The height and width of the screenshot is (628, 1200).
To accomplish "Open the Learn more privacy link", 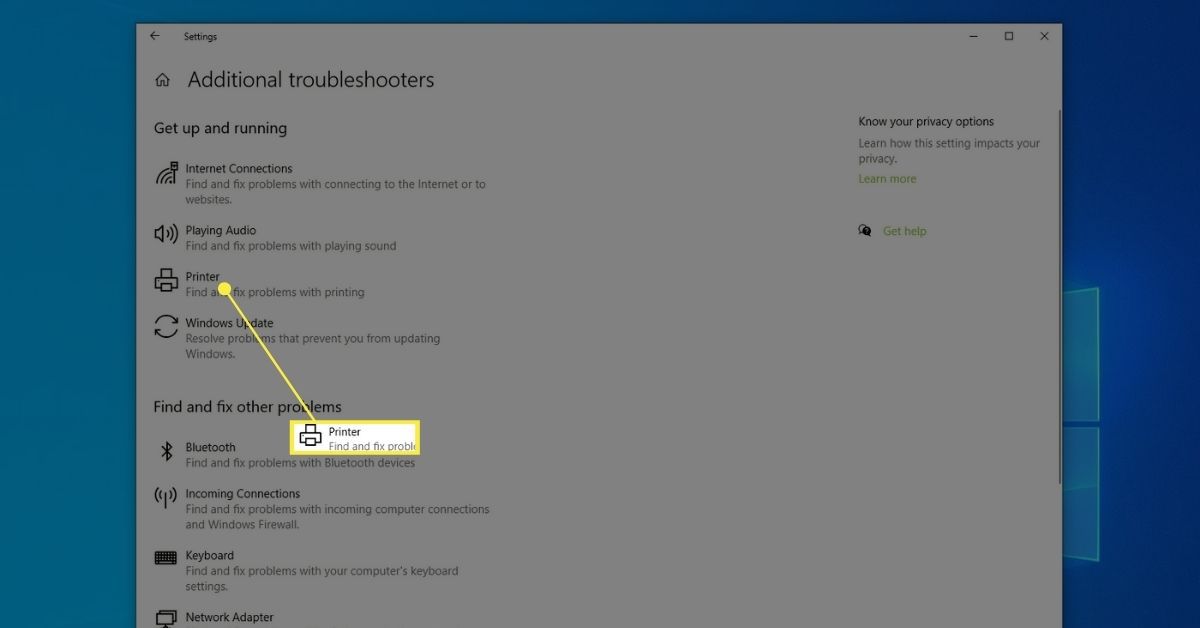I will (887, 179).
